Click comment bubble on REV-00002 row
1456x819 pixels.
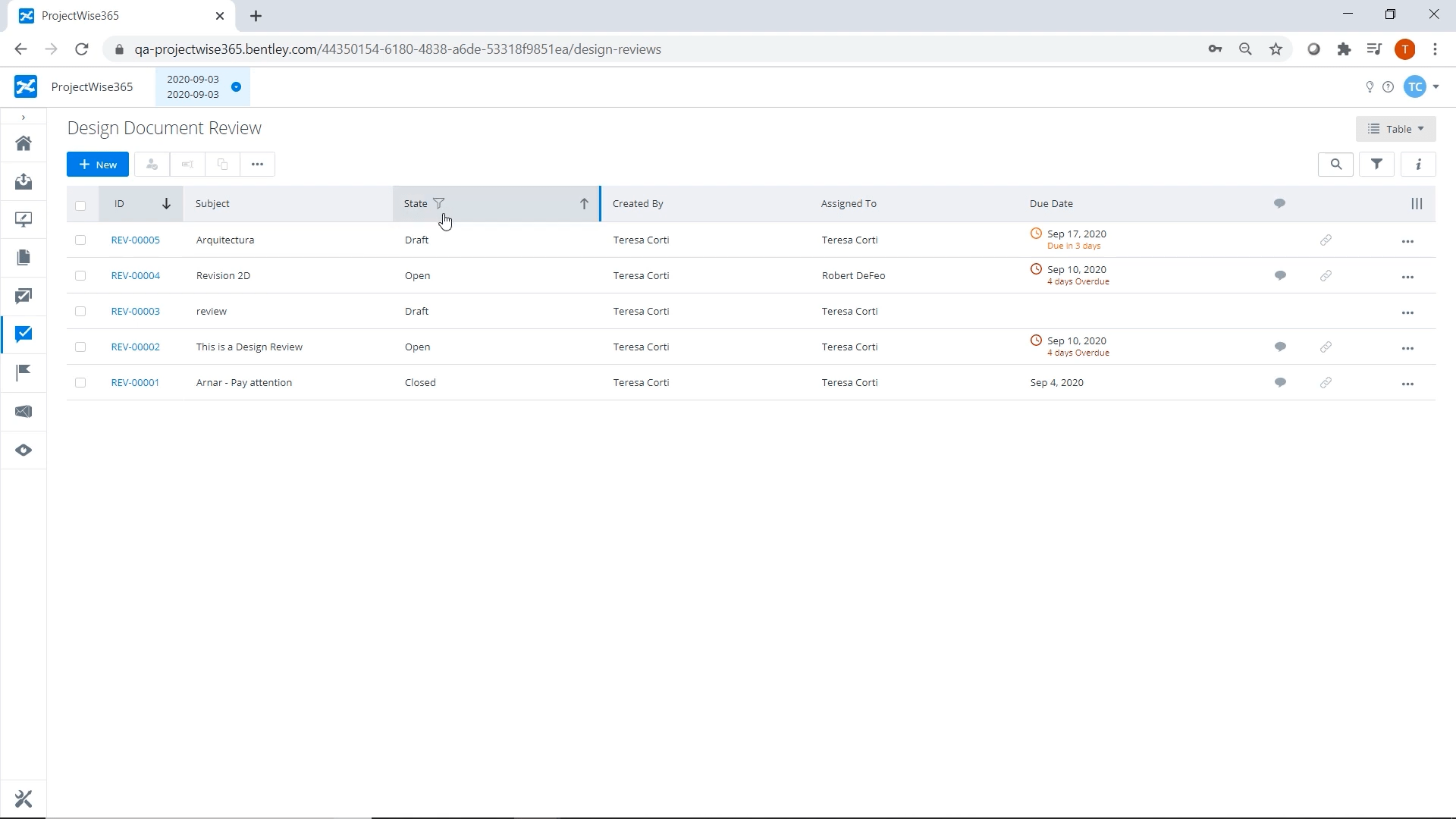point(1280,347)
